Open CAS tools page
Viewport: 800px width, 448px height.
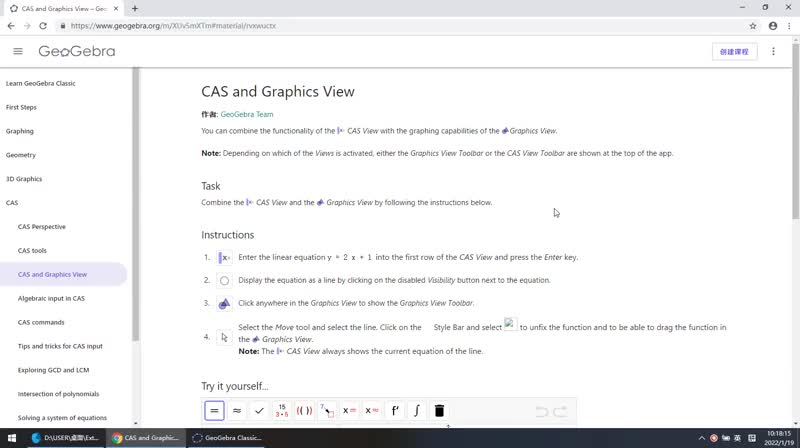pyautogui.click(x=32, y=251)
